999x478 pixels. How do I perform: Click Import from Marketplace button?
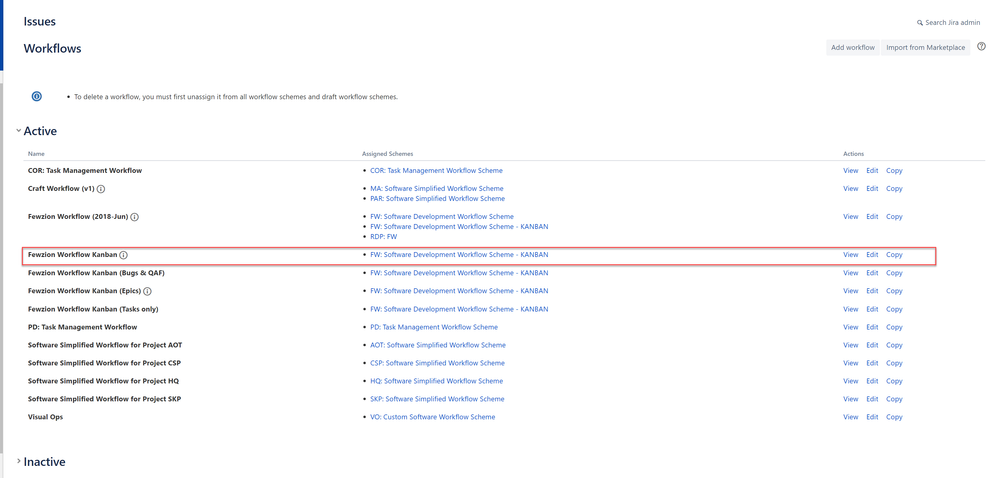[x=925, y=48]
